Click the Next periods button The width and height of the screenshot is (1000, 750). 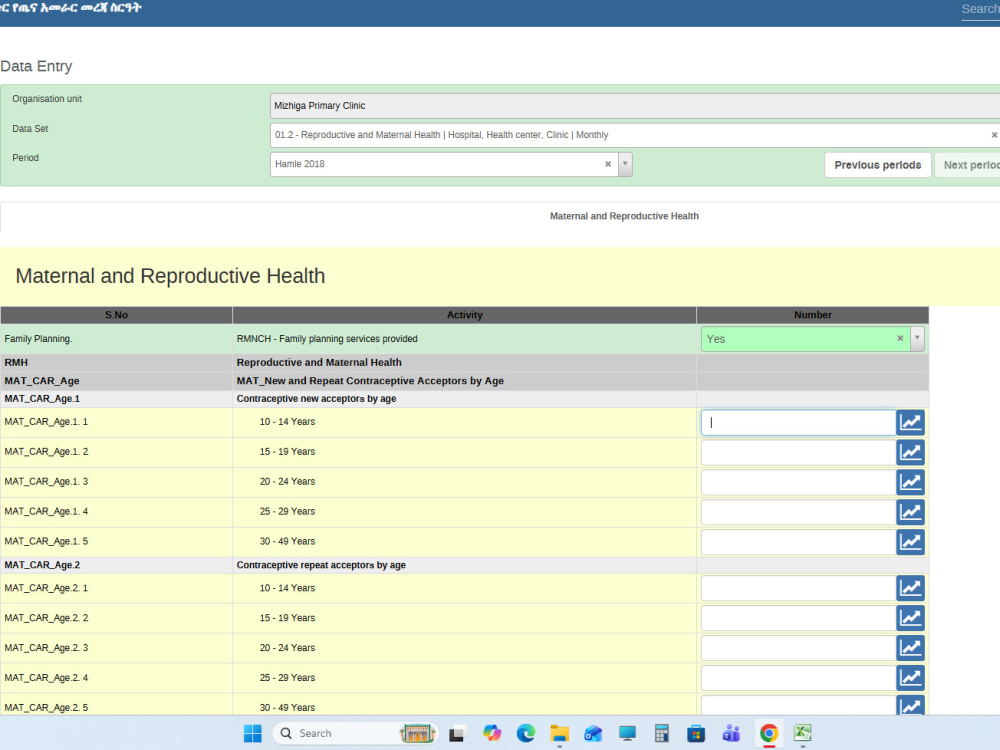[x=967, y=165]
